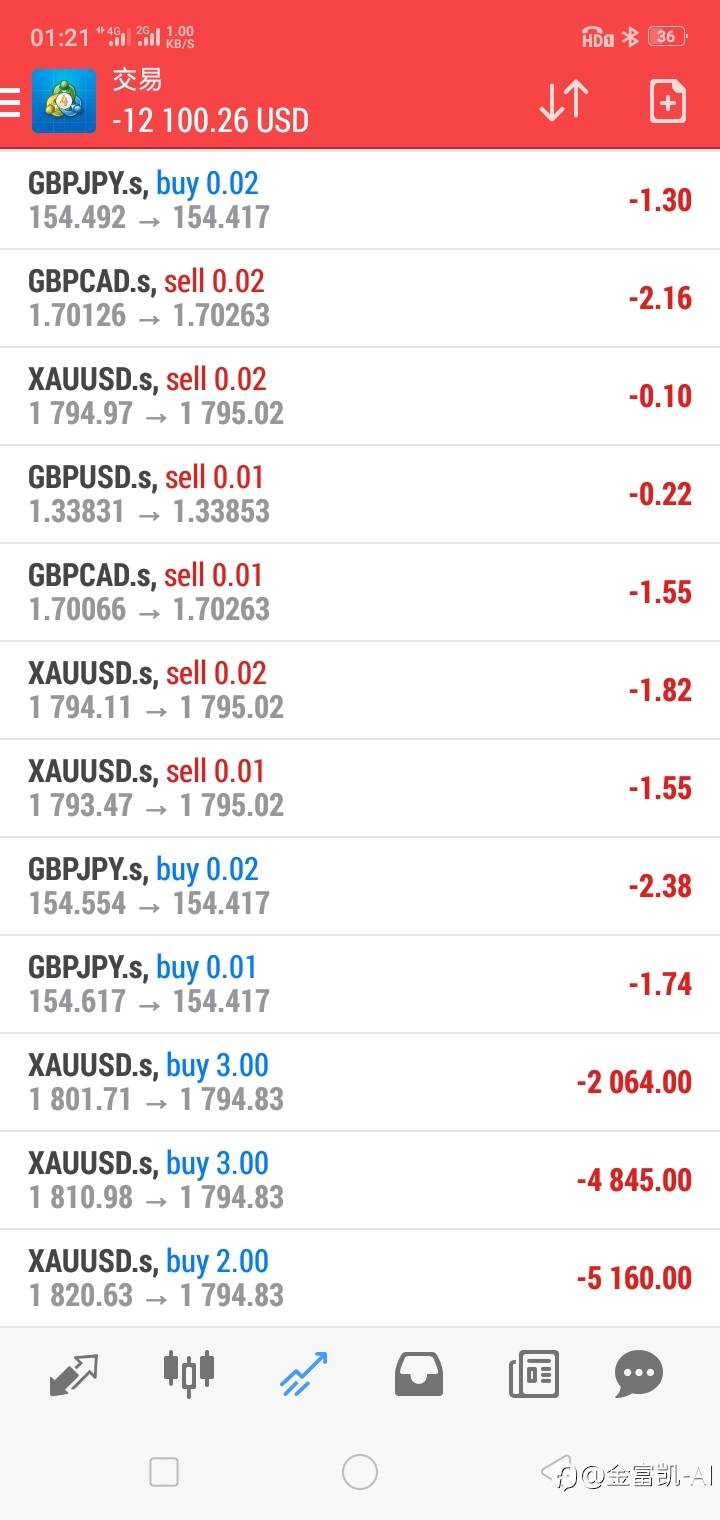Select the Trade tab trending arrows icon
This screenshot has width=720, height=1520.
(x=304, y=1373)
